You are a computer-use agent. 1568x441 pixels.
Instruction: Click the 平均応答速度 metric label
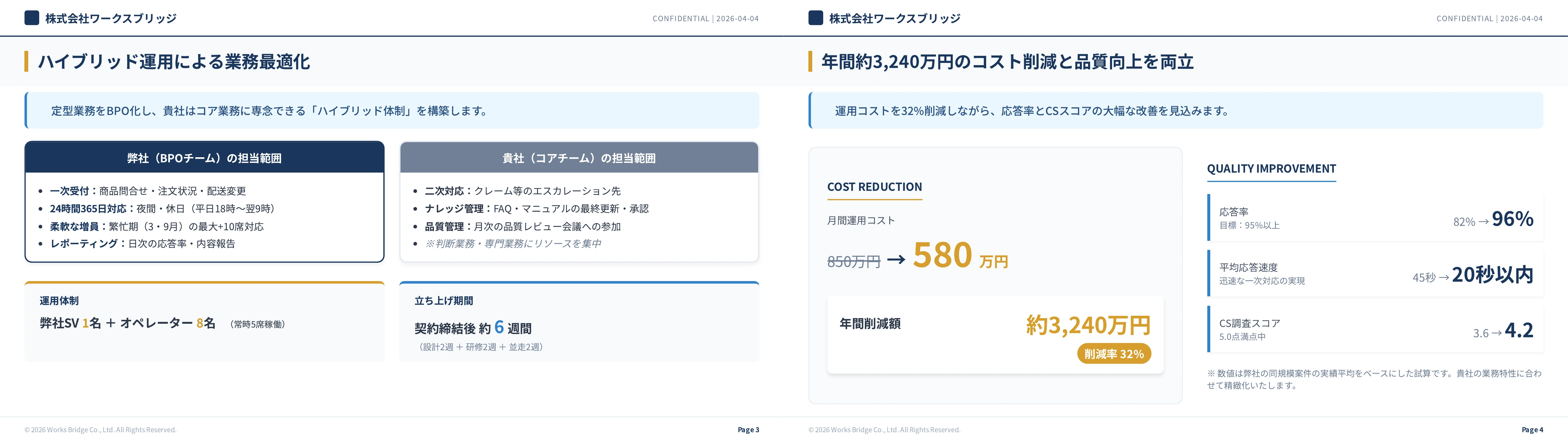click(1248, 268)
